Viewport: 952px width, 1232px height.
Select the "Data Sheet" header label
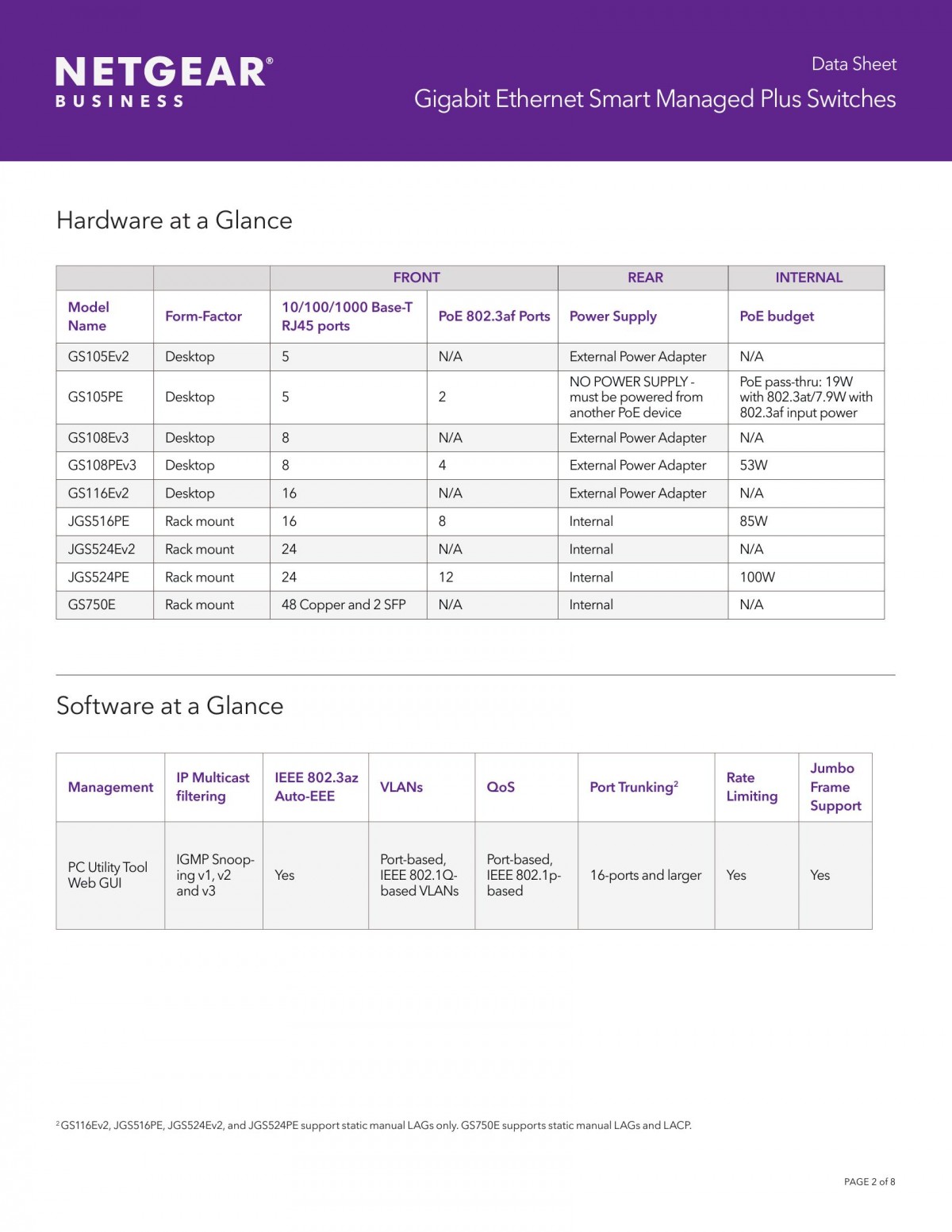pos(854,64)
